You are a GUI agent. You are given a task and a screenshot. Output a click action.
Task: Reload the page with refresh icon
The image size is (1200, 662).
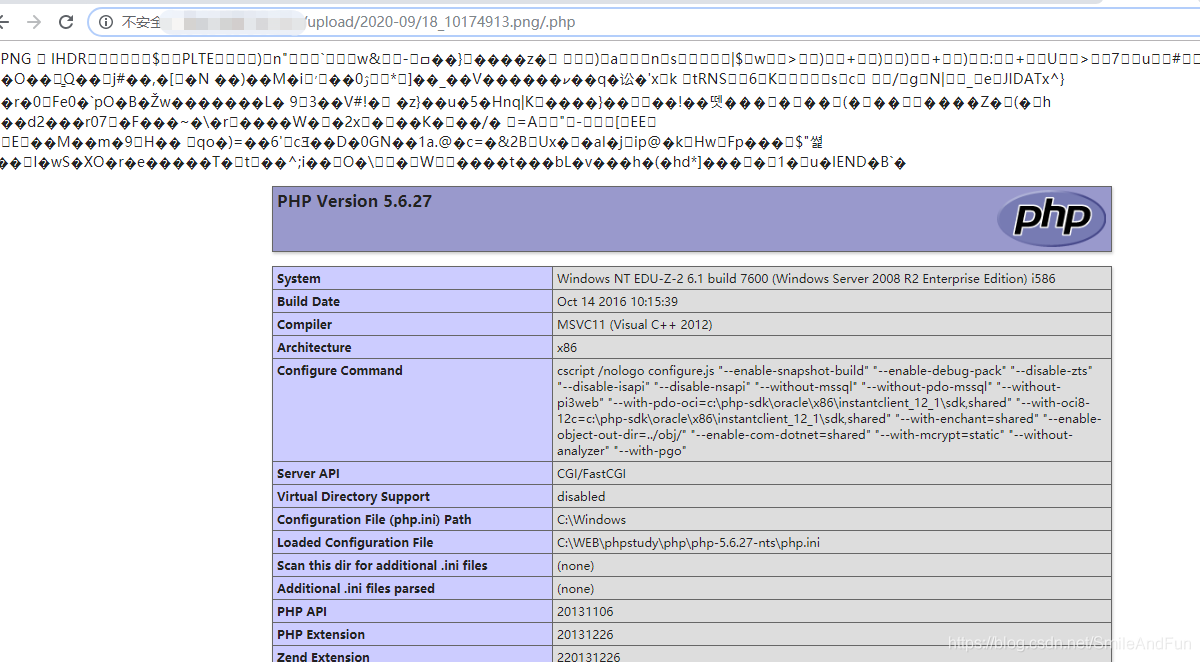click(66, 21)
